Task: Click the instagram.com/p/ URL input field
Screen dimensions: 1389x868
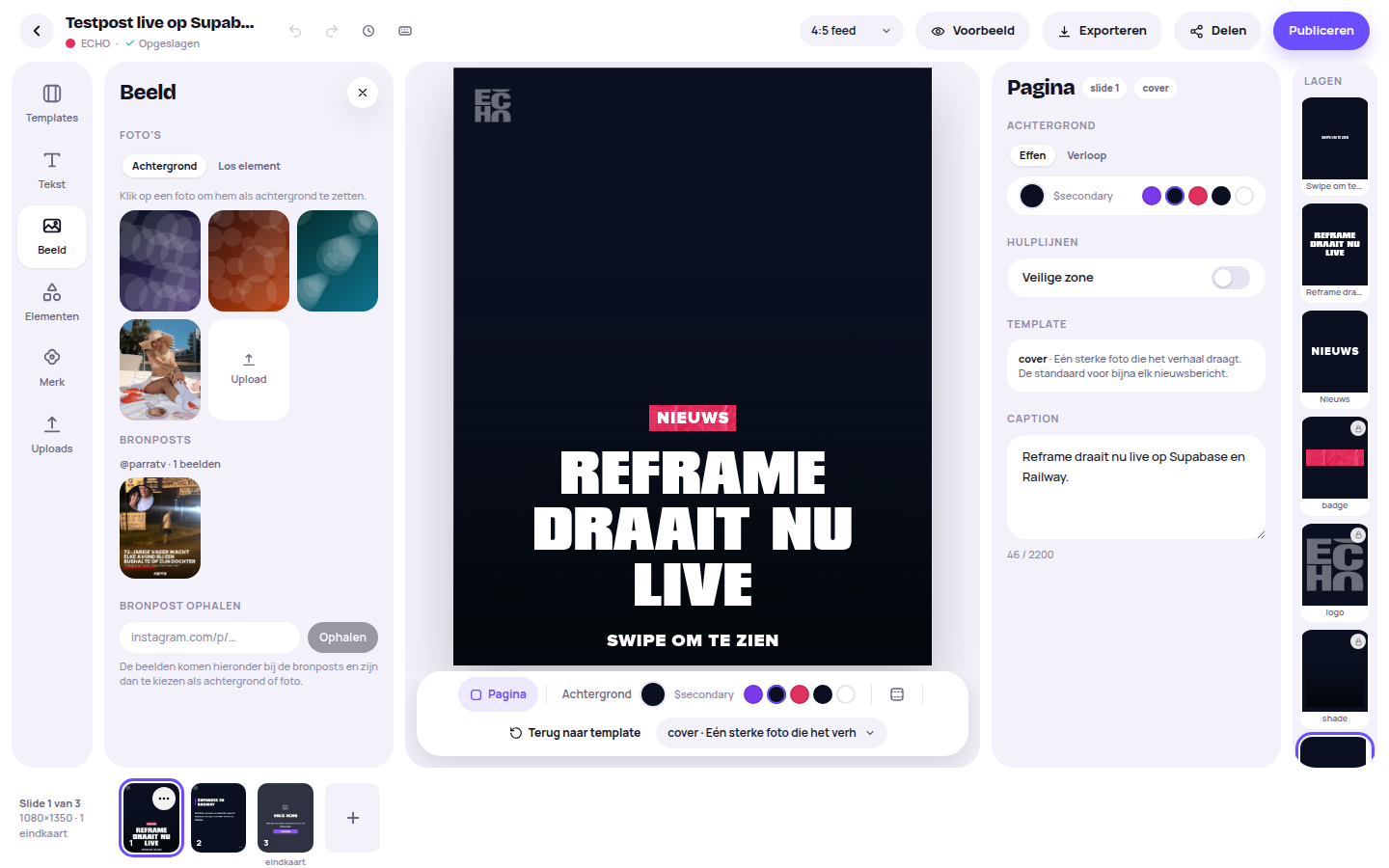Action: [210, 637]
